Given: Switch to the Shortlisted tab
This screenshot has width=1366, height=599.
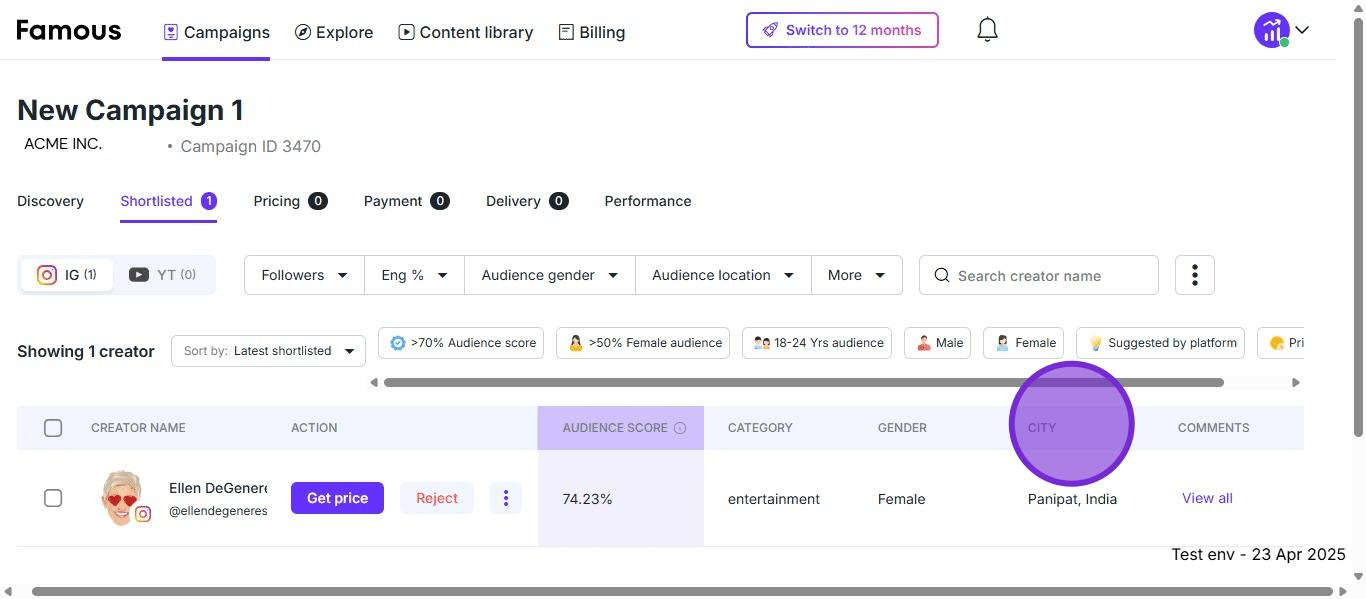Looking at the screenshot, I should pyautogui.click(x=168, y=201).
